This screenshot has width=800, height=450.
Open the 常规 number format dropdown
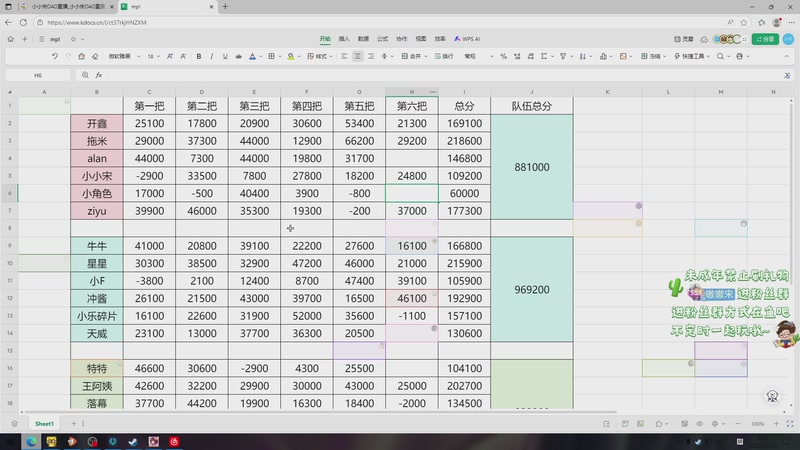point(479,56)
